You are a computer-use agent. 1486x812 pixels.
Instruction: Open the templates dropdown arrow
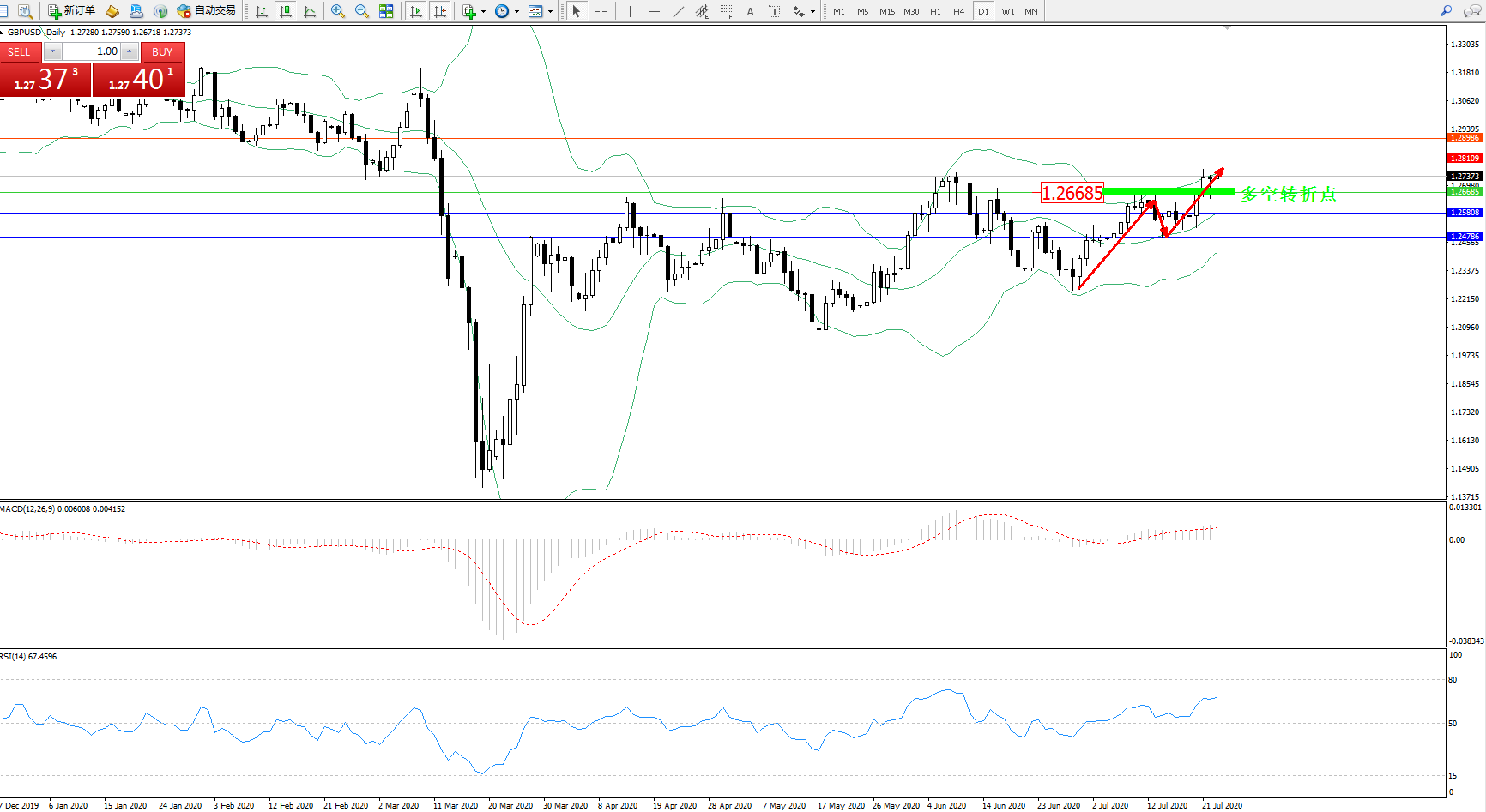tap(550, 11)
